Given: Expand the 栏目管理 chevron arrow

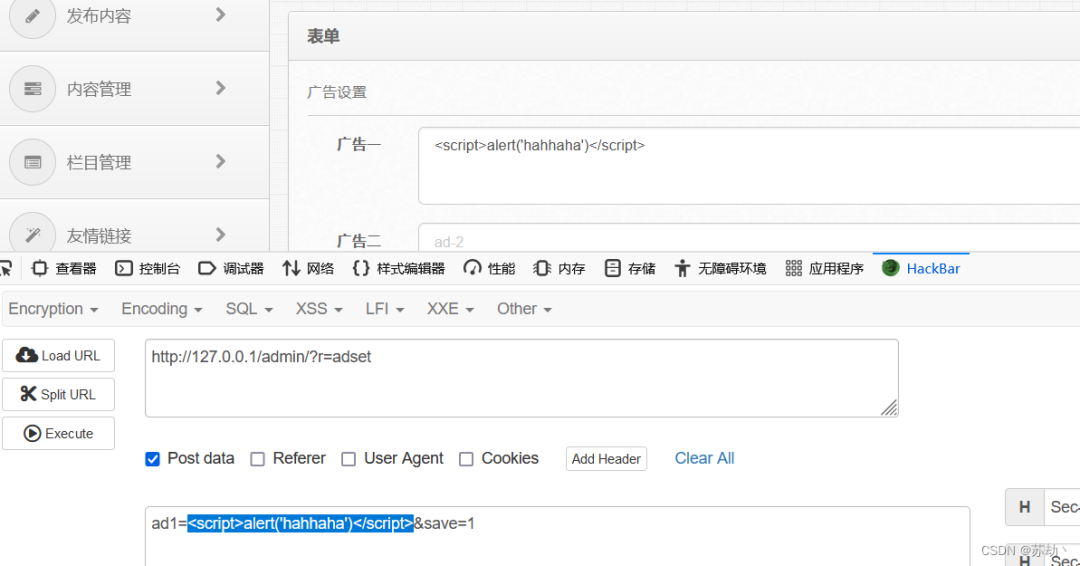Looking at the screenshot, I should pyautogui.click(x=220, y=161).
